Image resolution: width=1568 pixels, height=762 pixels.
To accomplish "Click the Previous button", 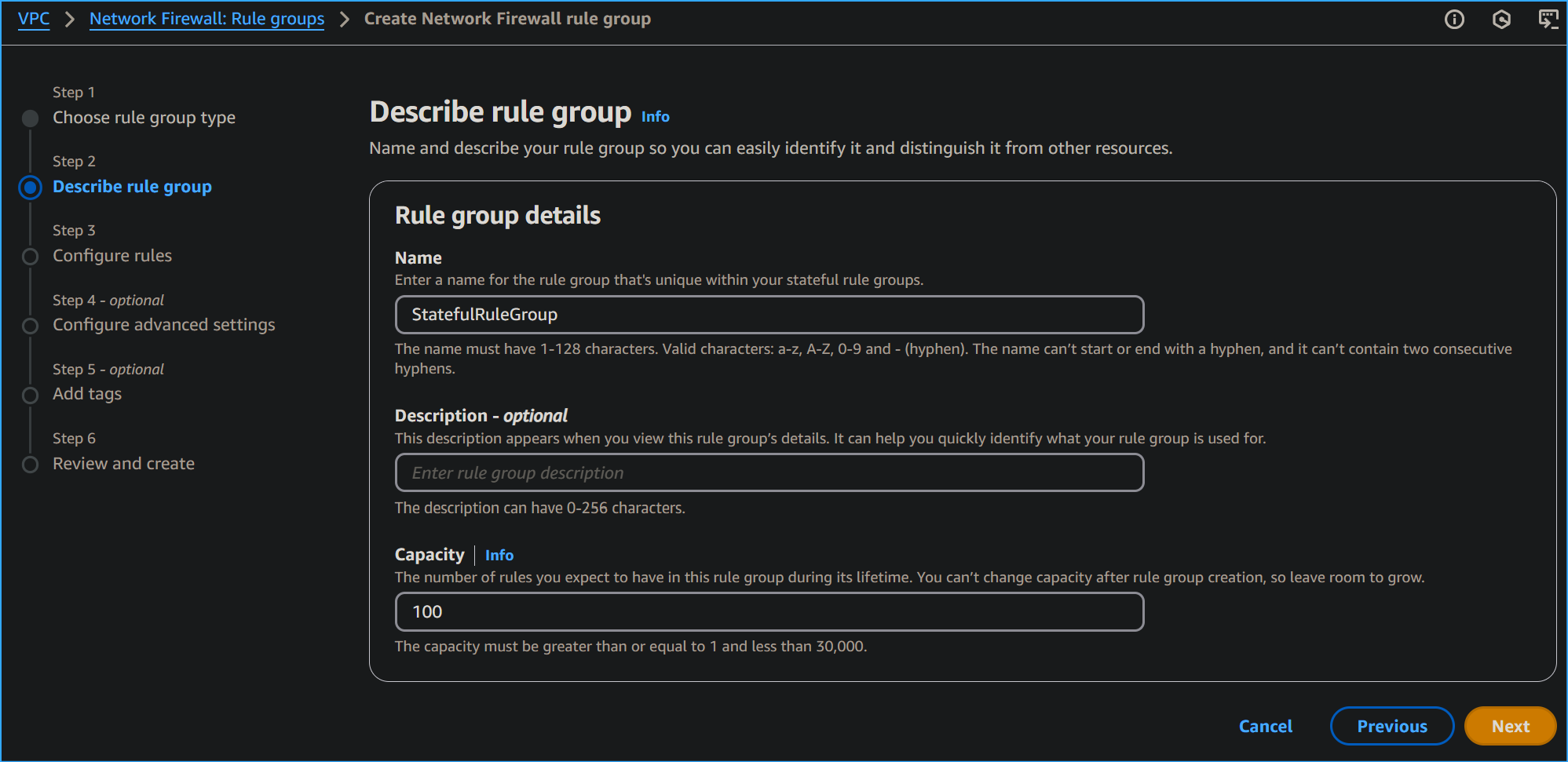I will tap(1391, 726).
